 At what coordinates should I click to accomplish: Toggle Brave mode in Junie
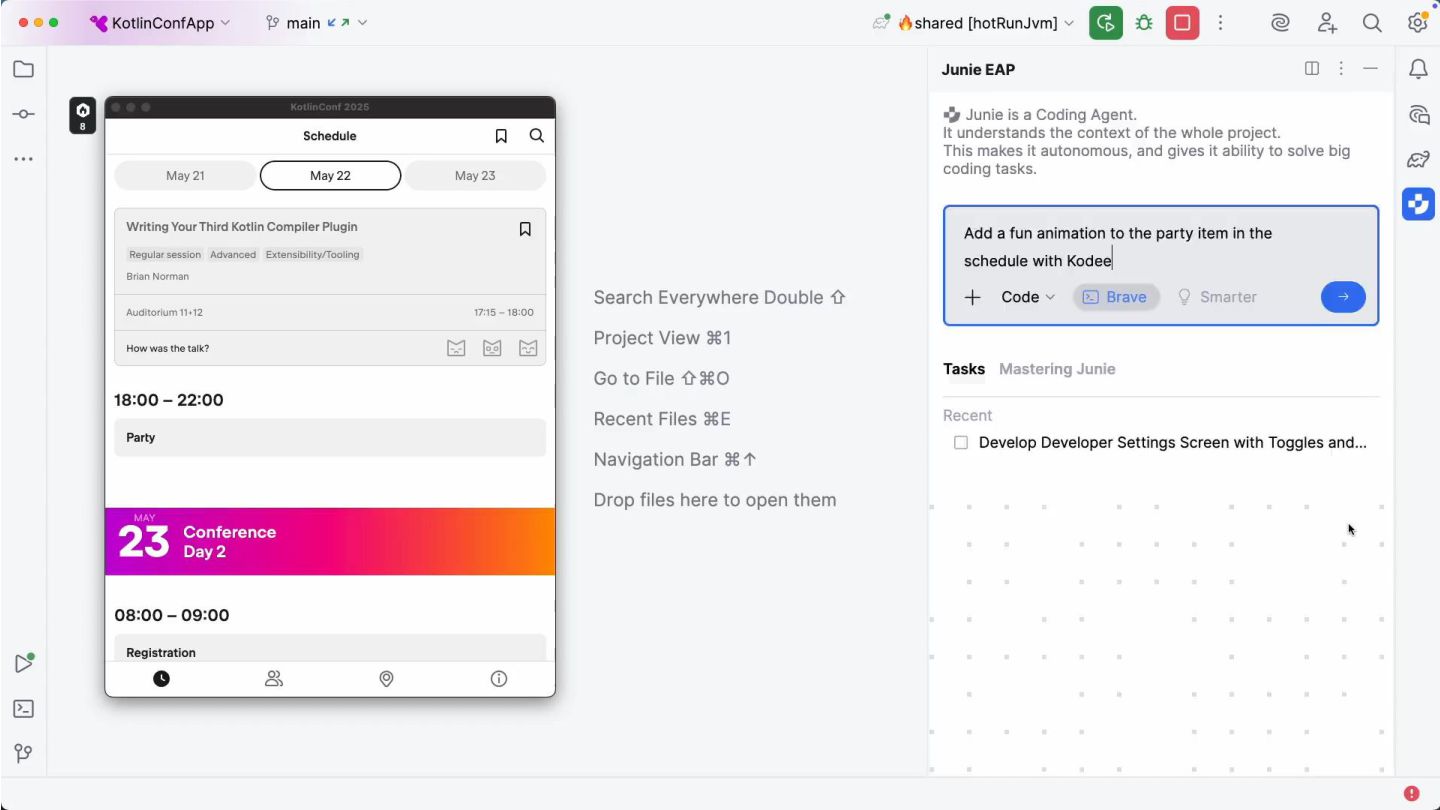[x=1116, y=297]
